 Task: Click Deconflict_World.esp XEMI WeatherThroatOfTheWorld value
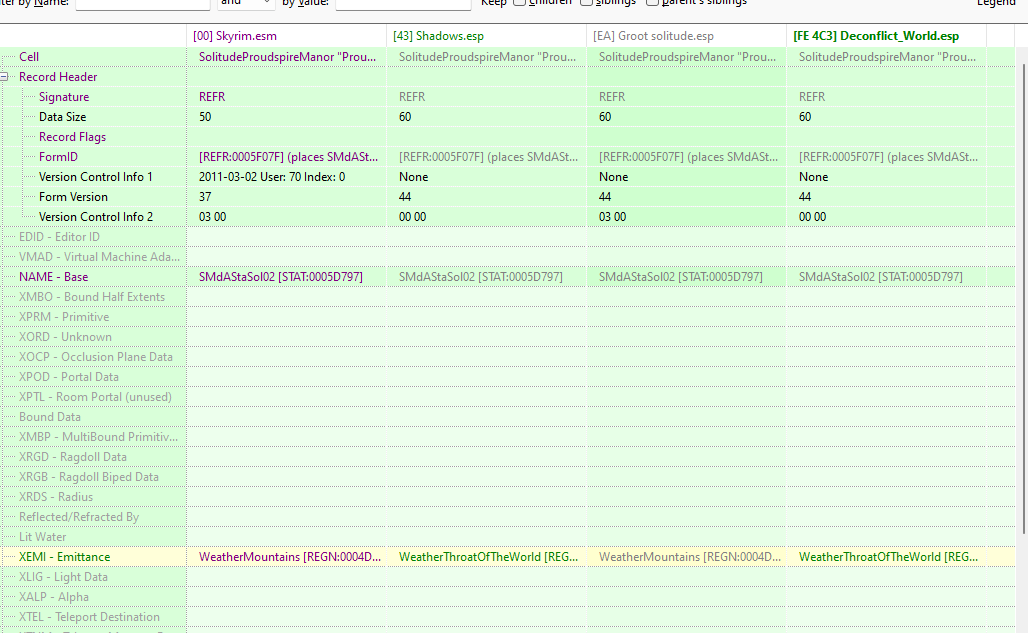[x=888, y=557]
